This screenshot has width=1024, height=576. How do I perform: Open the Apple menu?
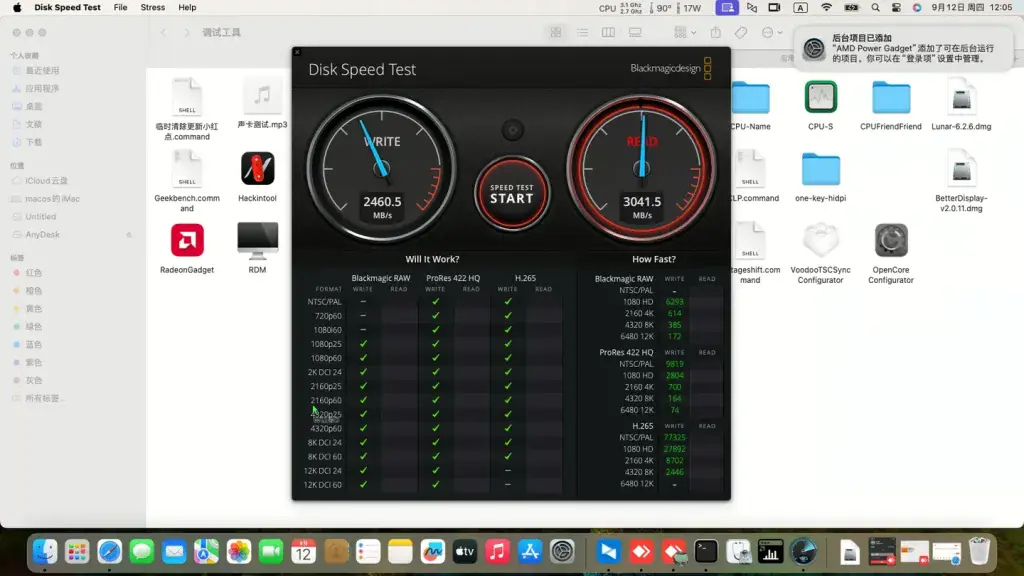pos(17,7)
